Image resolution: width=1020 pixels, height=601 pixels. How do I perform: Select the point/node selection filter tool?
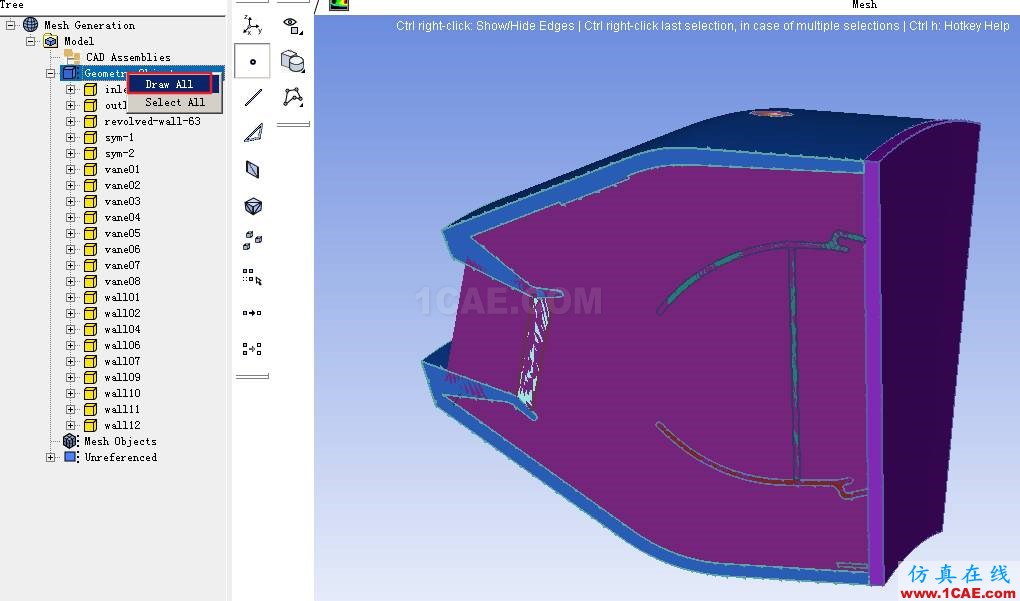pyautogui.click(x=252, y=62)
